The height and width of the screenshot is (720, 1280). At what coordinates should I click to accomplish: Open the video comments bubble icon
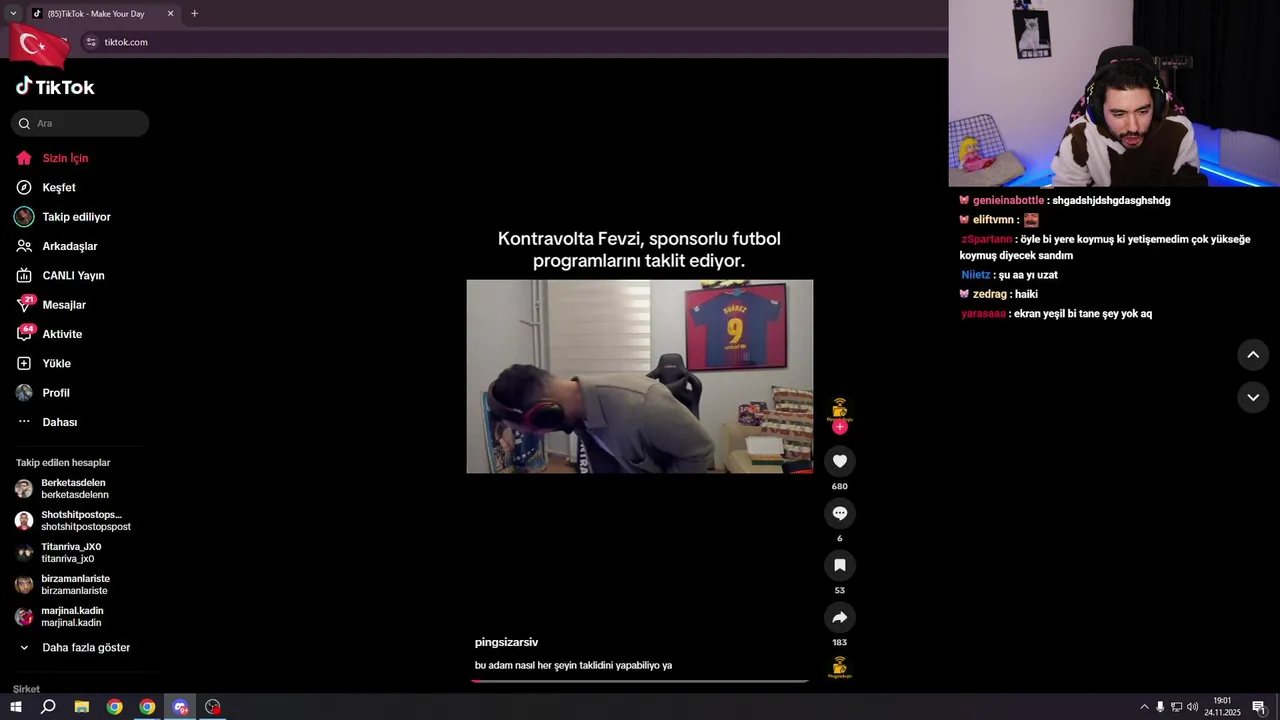pyautogui.click(x=840, y=513)
